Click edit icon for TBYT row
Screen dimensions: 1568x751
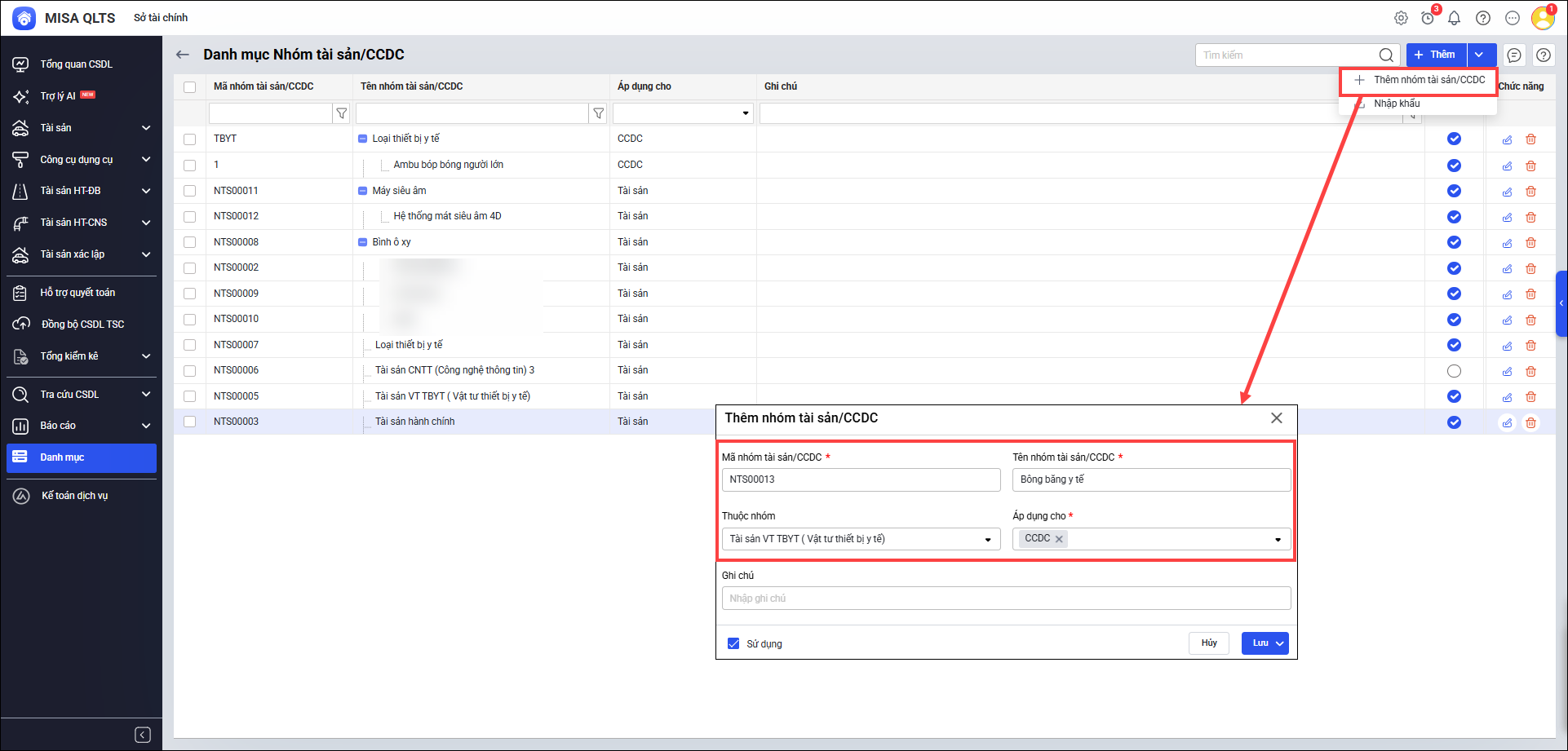coord(1507,139)
